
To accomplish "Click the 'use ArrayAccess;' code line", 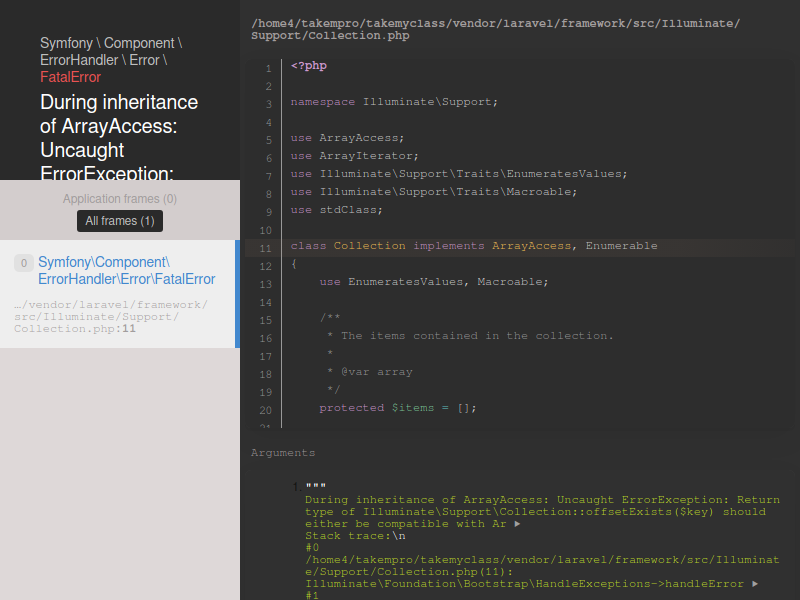I will pos(347,138).
